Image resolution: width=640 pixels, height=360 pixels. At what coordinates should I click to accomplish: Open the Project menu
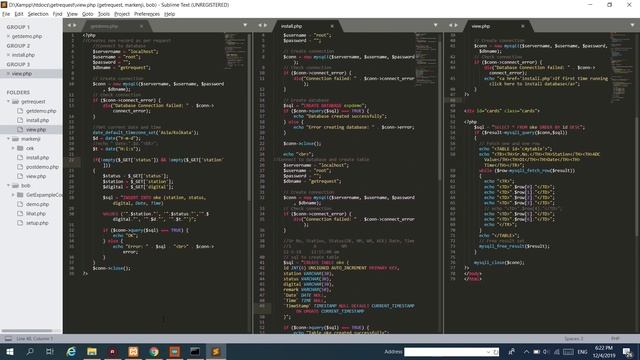[122, 14]
